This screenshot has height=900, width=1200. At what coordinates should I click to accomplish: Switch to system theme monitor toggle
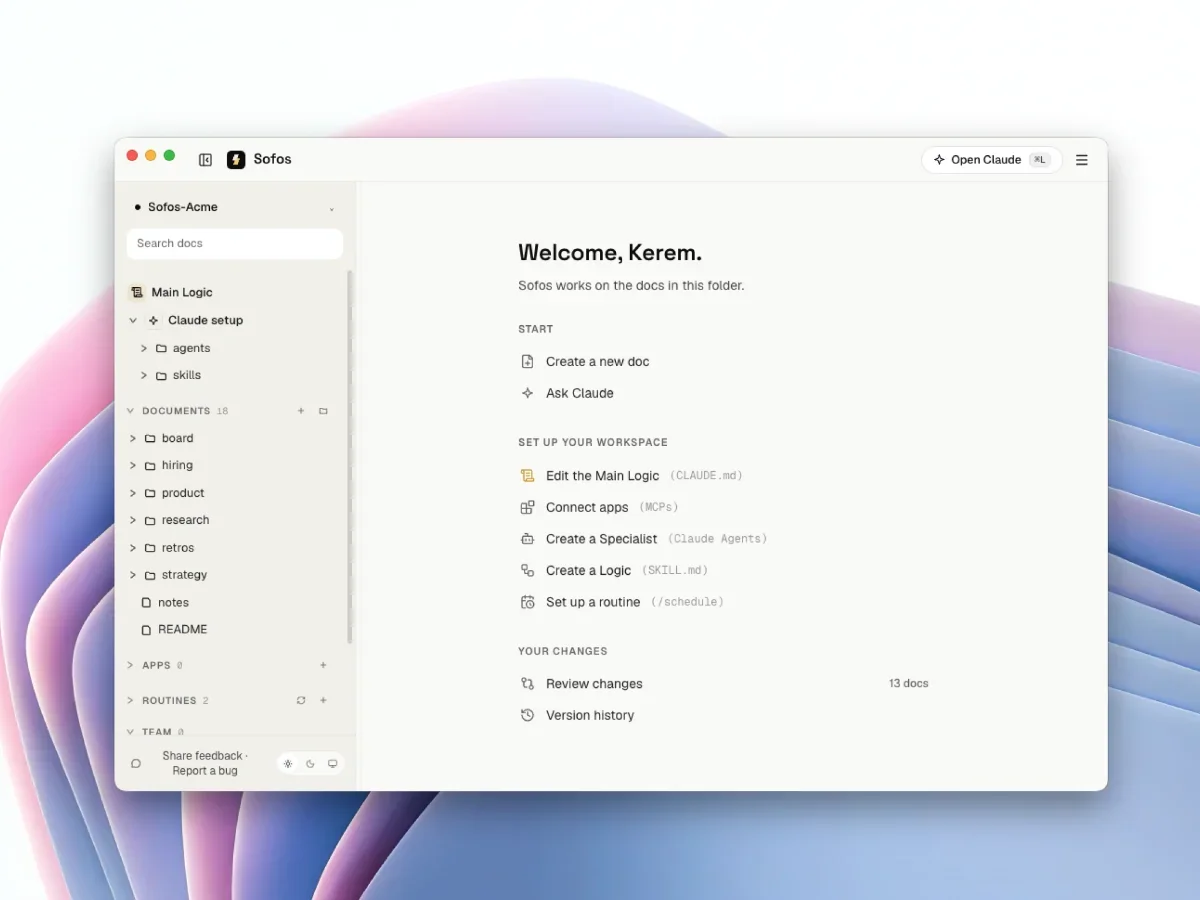[332, 764]
